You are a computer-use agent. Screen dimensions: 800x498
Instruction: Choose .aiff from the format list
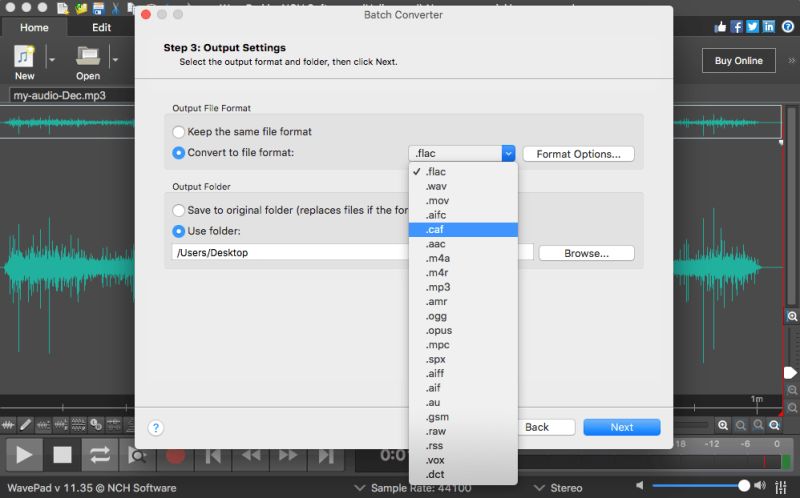463,374
